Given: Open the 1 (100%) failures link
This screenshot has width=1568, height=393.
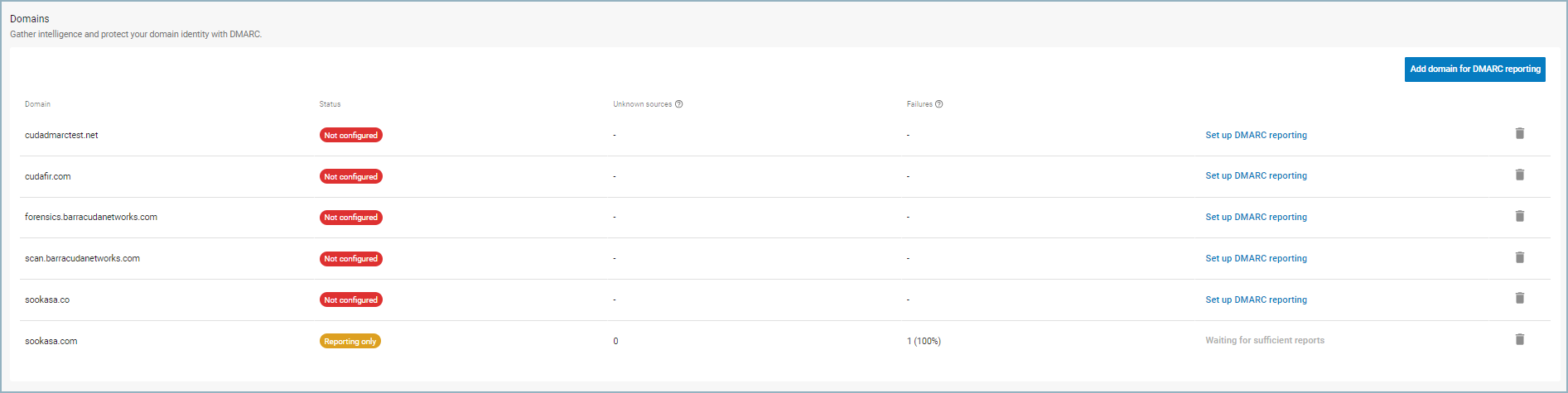Looking at the screenshot, I should (x=924, y=341).
